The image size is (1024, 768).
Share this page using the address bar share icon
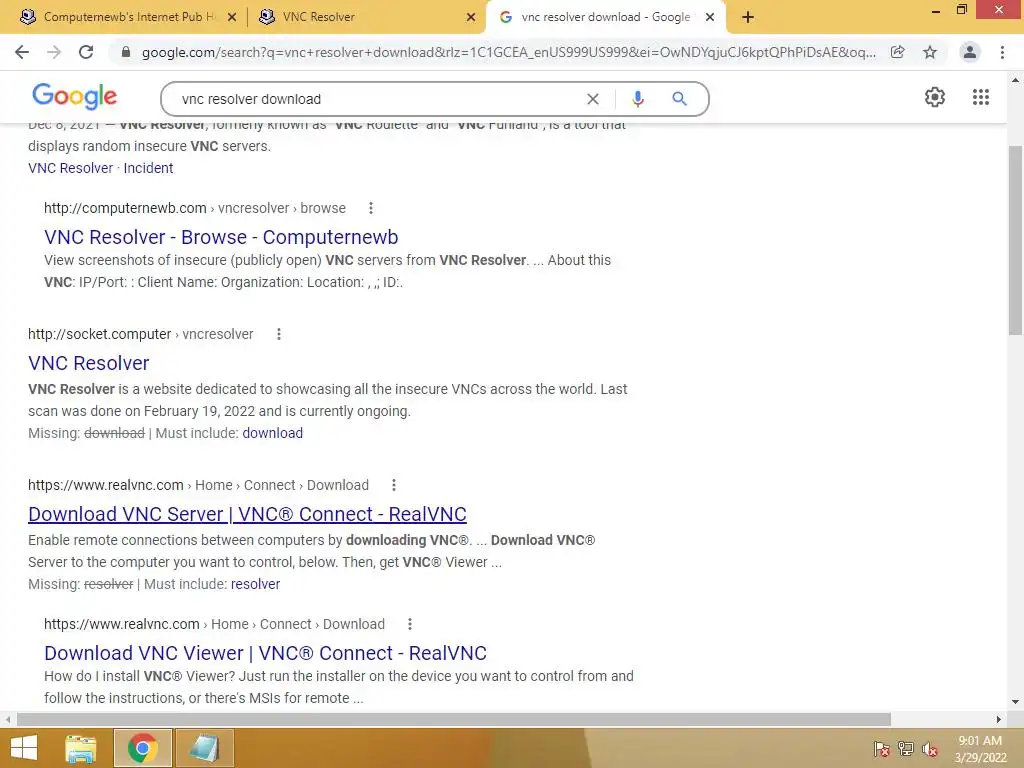tap(898, 52)
